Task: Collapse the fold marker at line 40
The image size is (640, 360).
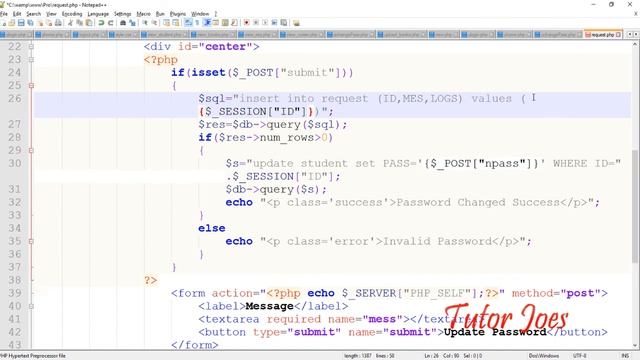Action: click(31, 307)
